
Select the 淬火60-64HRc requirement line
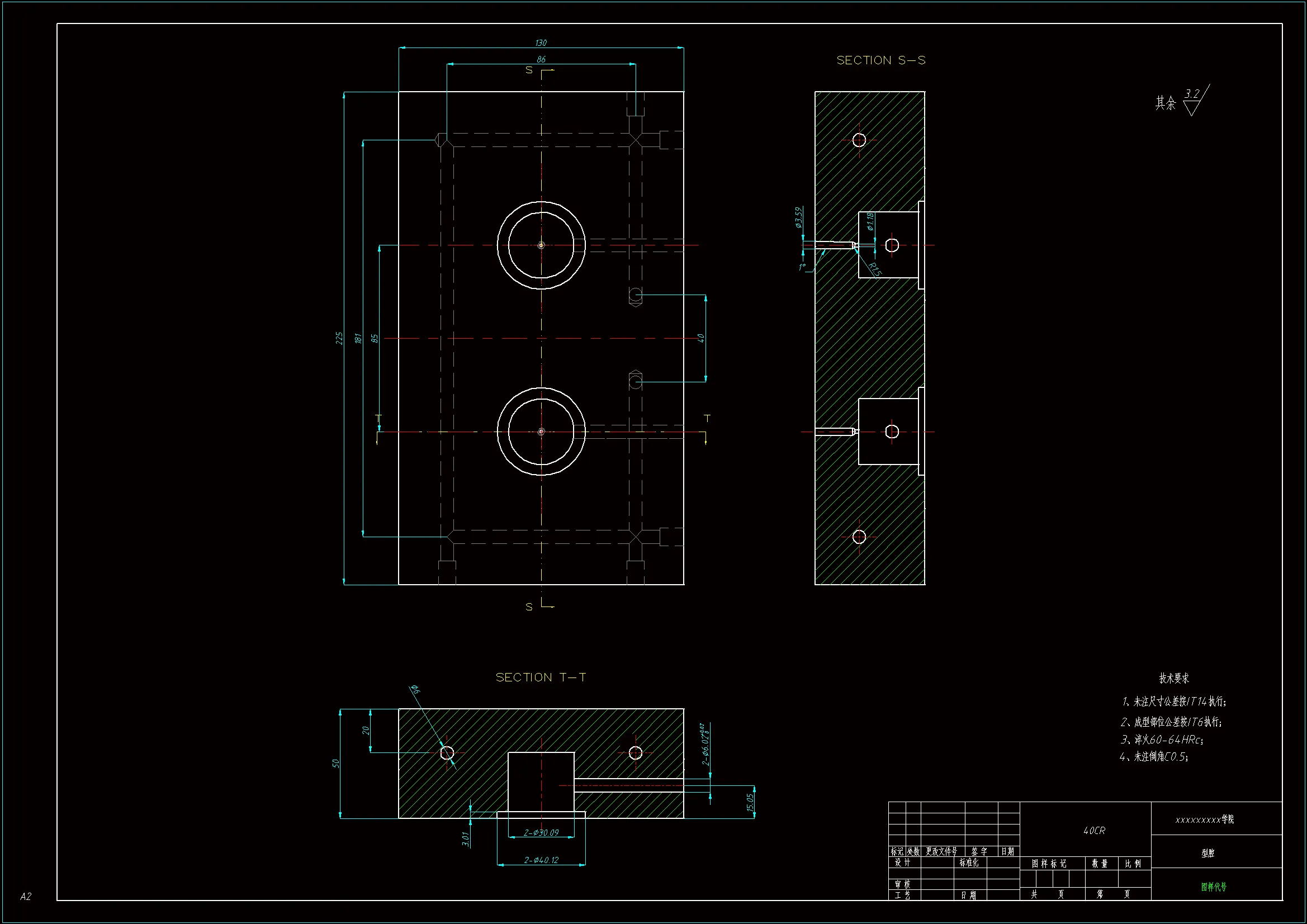[x=1161, y=740]
